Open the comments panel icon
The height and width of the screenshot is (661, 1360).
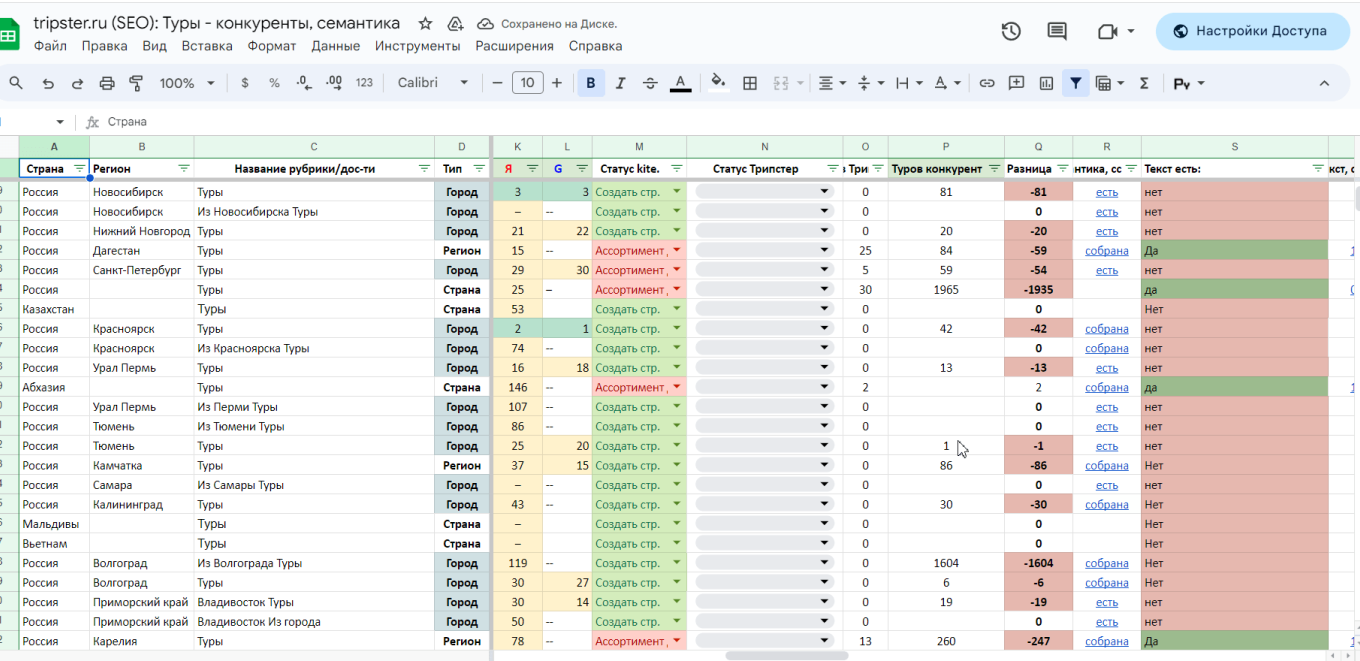1057,31
